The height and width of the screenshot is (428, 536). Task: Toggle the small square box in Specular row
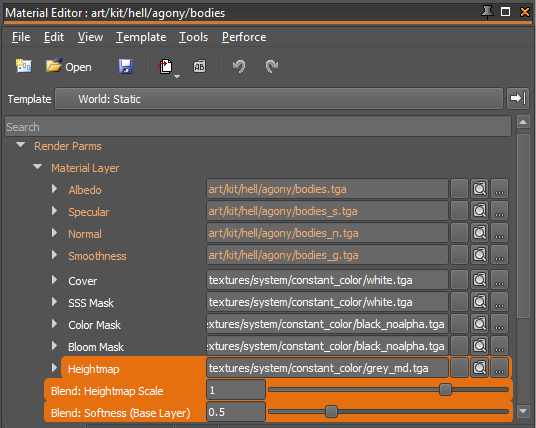(x=459, y=211)
